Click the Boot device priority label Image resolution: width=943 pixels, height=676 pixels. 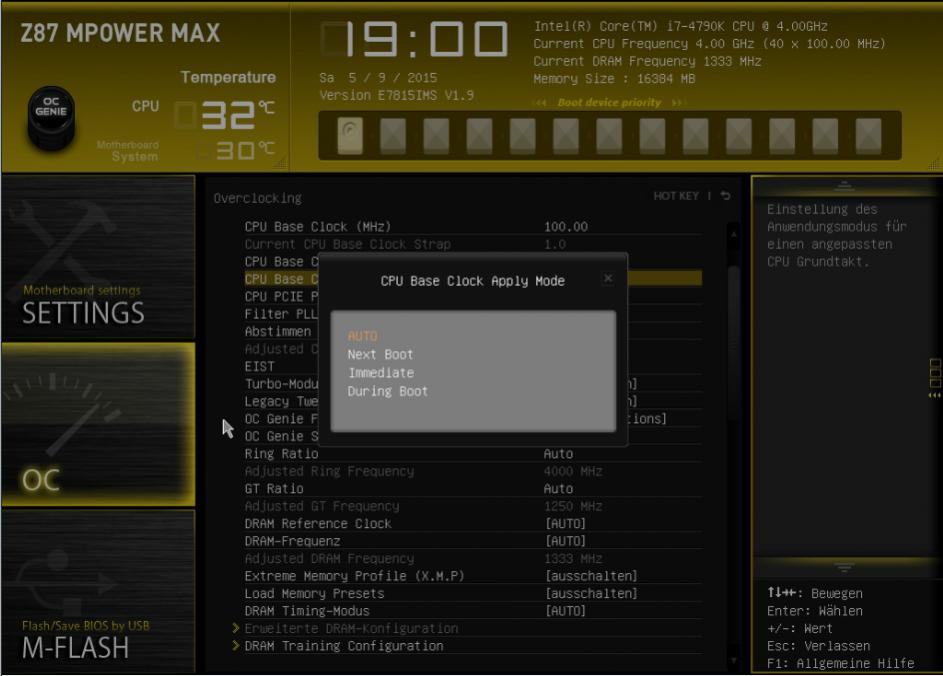609,103
